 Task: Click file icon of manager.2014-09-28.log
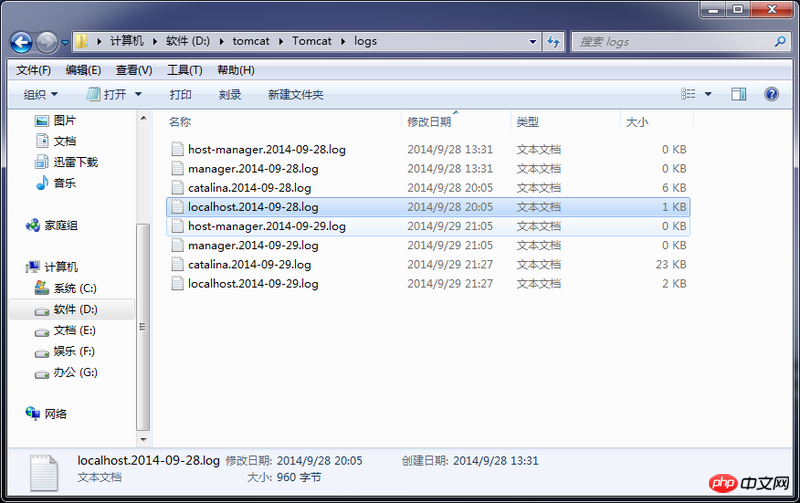pos(177,169)
